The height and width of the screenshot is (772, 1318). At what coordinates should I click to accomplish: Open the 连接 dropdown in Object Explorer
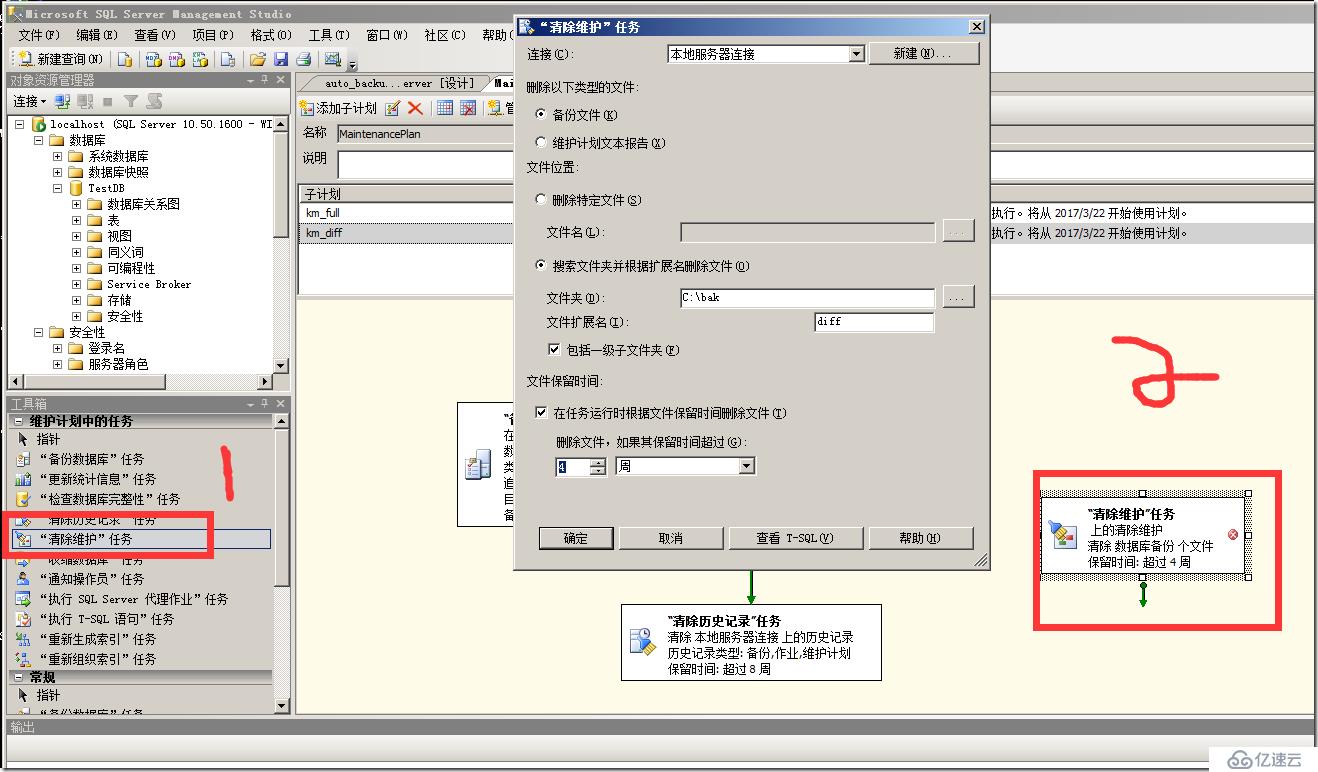click(29, 101)
